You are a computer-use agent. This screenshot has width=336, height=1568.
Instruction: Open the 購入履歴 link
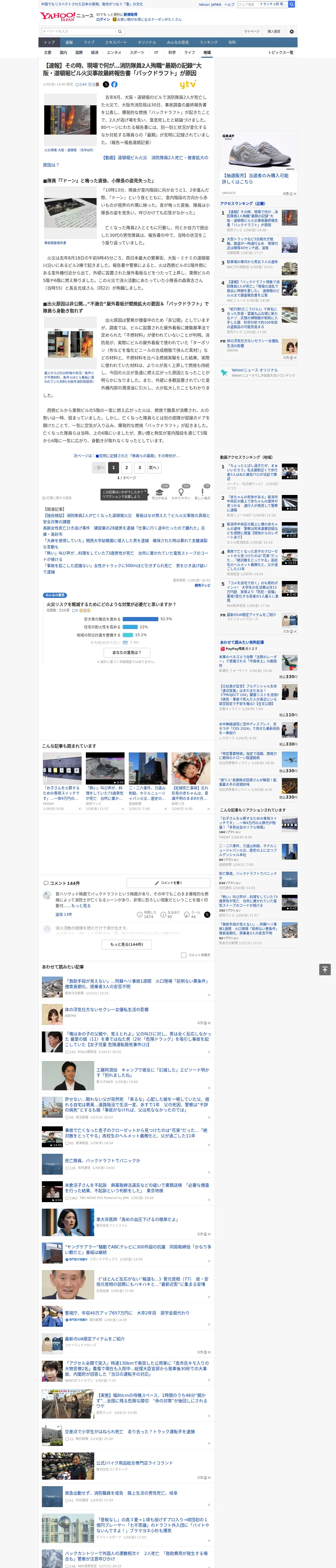(274, 32)
